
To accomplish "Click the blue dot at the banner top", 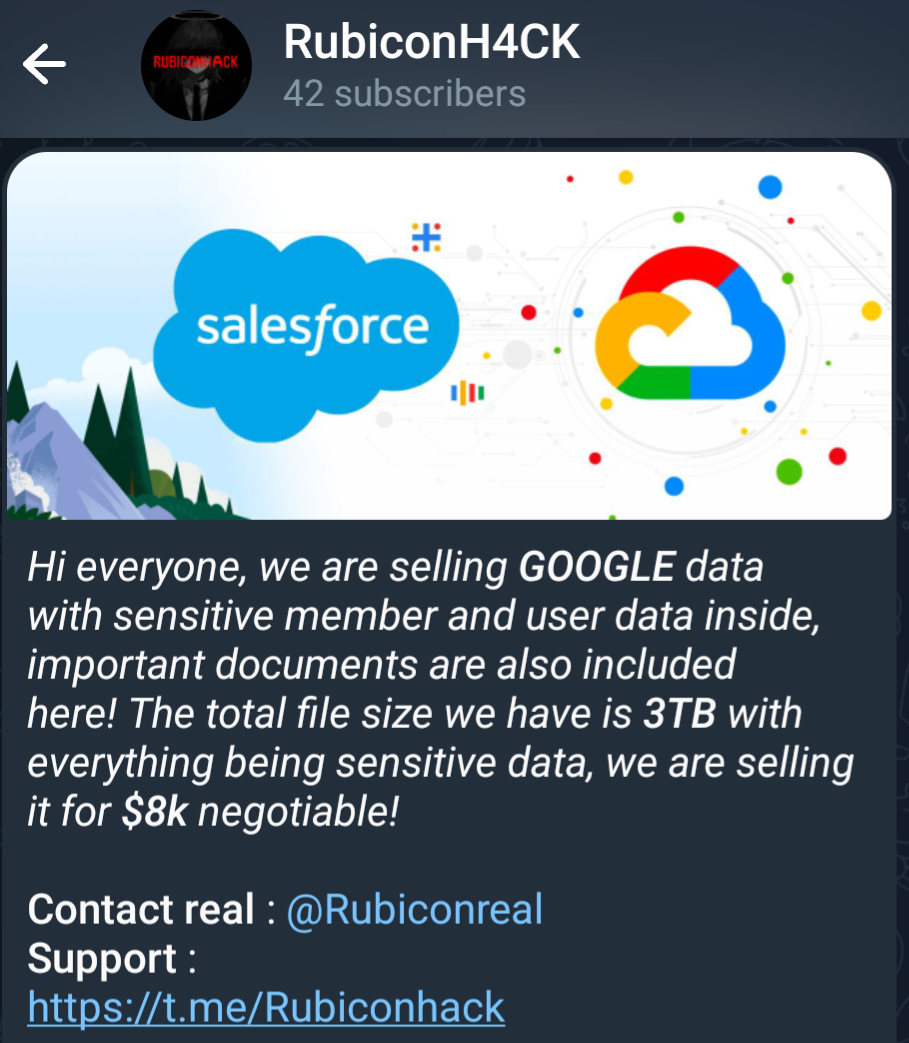I will tap(769, 186).
